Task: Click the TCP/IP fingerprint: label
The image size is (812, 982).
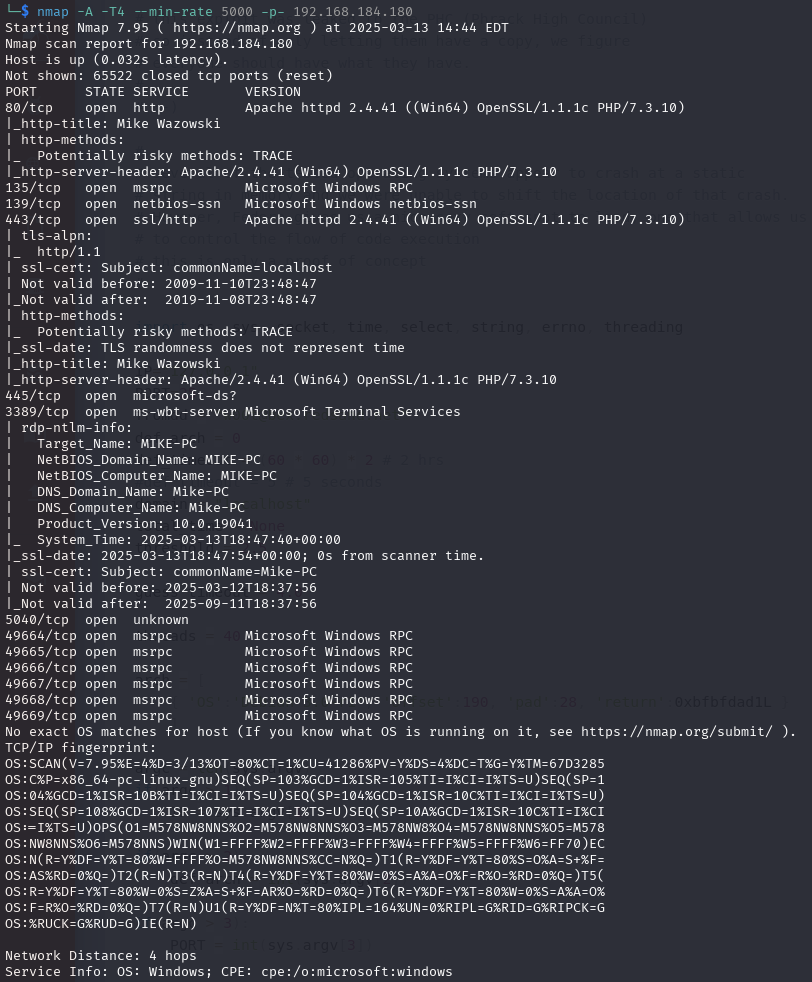Action: pyautogui.click(x=81, y=748)
